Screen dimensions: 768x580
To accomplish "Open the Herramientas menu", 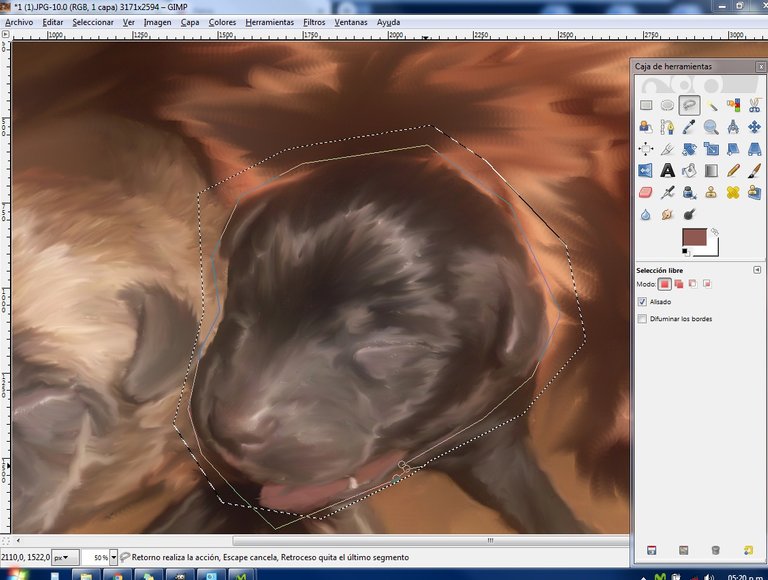I will point(269,22).
